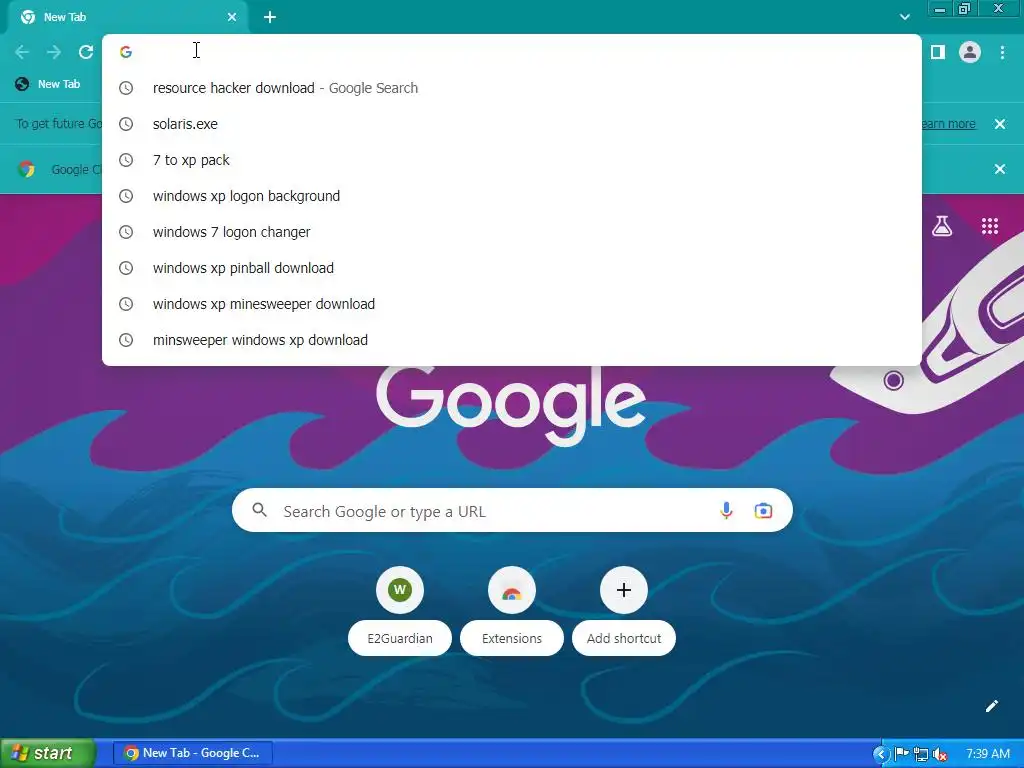Click New Tab - Google Chrome taskbar button

tap(192, 753)
